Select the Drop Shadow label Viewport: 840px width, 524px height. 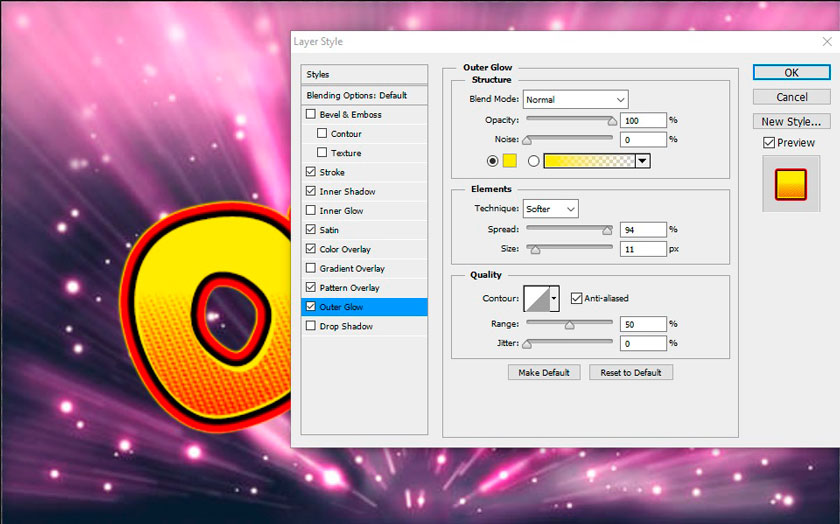346,326
